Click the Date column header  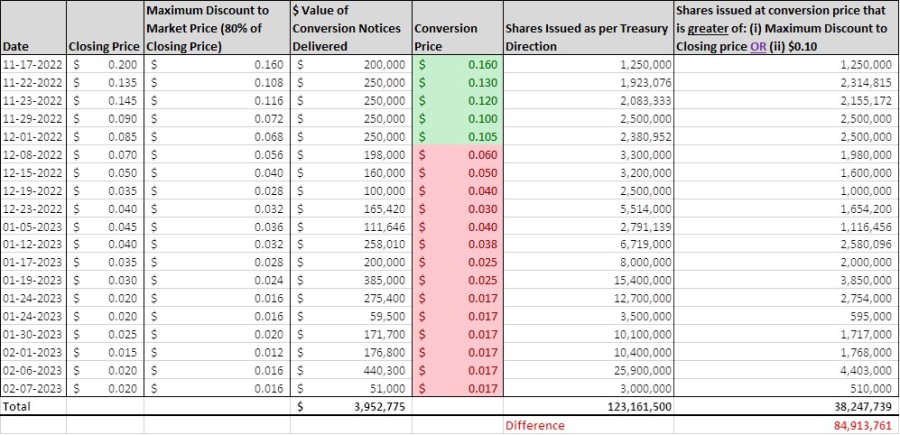pos(15,46)
